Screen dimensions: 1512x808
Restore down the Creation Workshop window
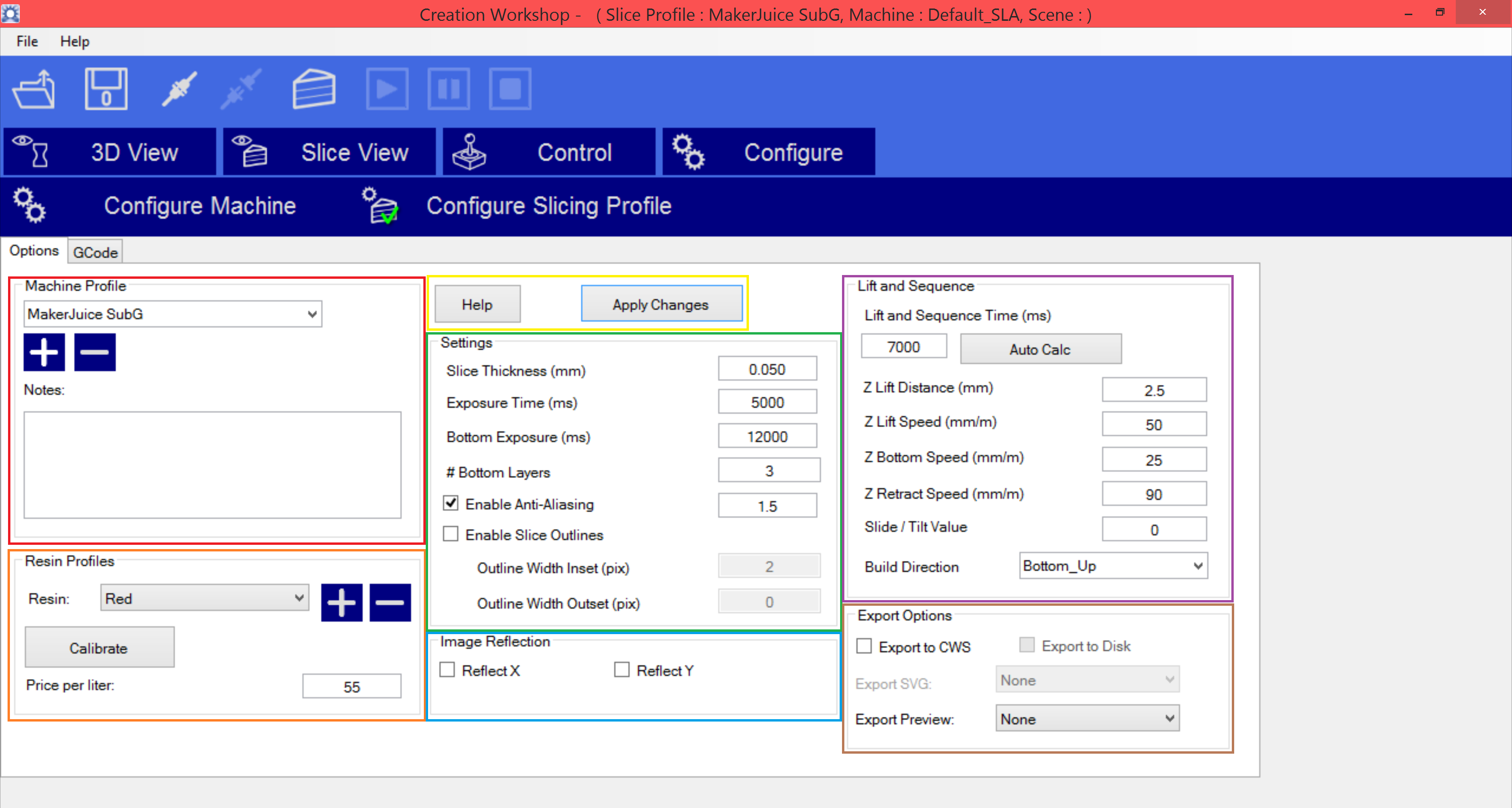[1439, 13]
